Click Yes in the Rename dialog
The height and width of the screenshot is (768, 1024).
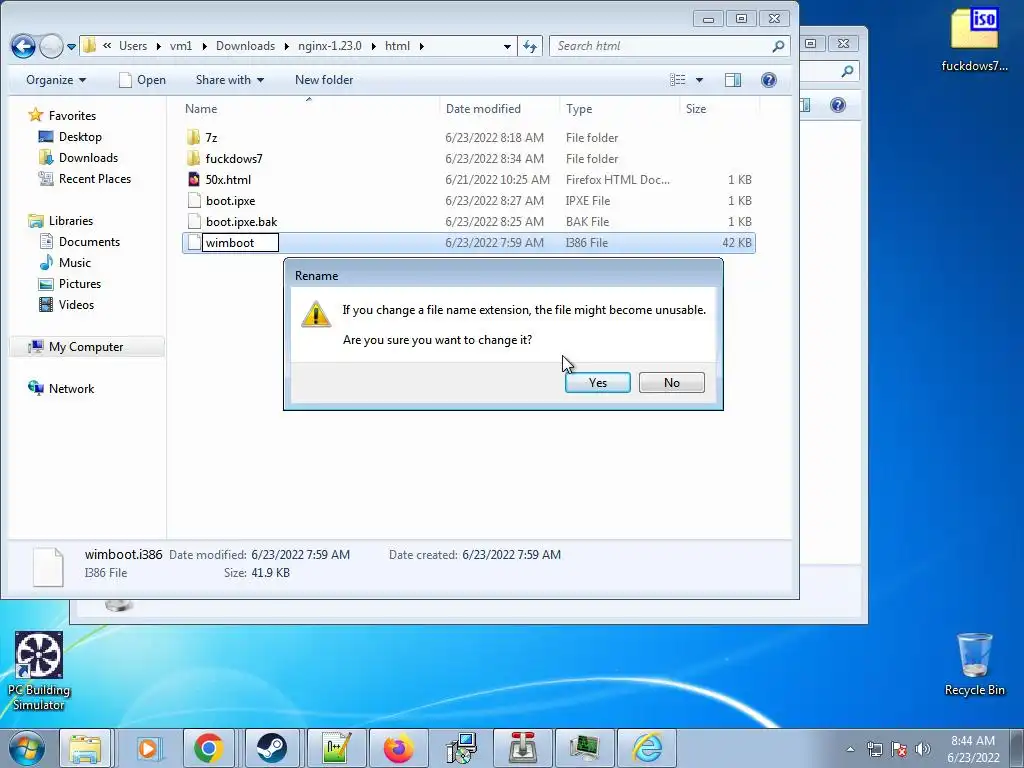(598, 383)
